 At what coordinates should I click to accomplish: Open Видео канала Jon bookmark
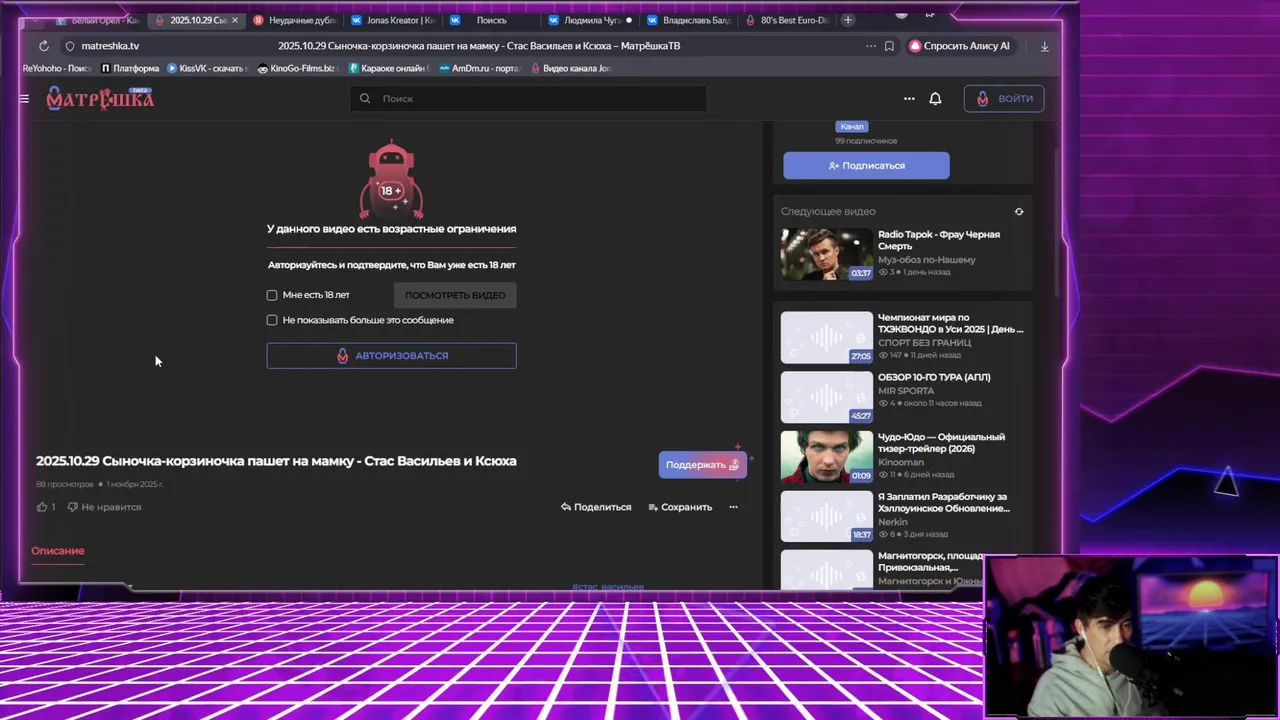(571, 68)
